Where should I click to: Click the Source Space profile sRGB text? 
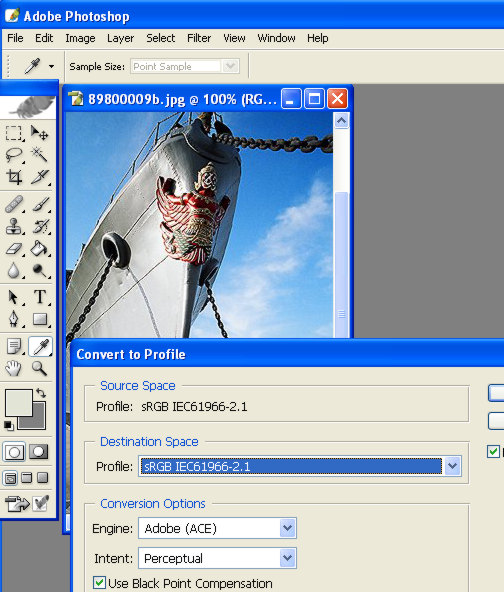click(194, 407)
